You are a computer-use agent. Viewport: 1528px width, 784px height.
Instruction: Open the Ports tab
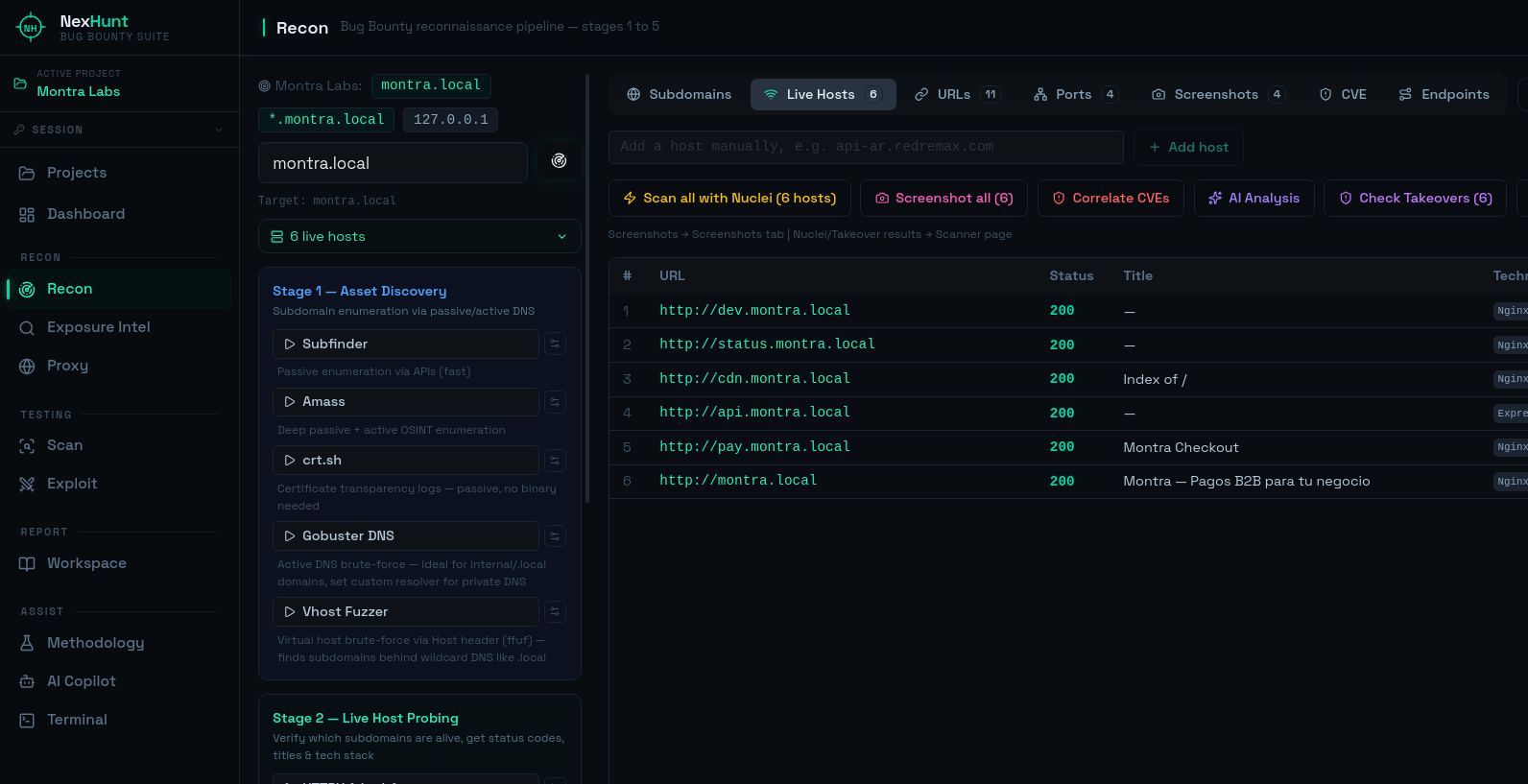(x=1074, y=94)
